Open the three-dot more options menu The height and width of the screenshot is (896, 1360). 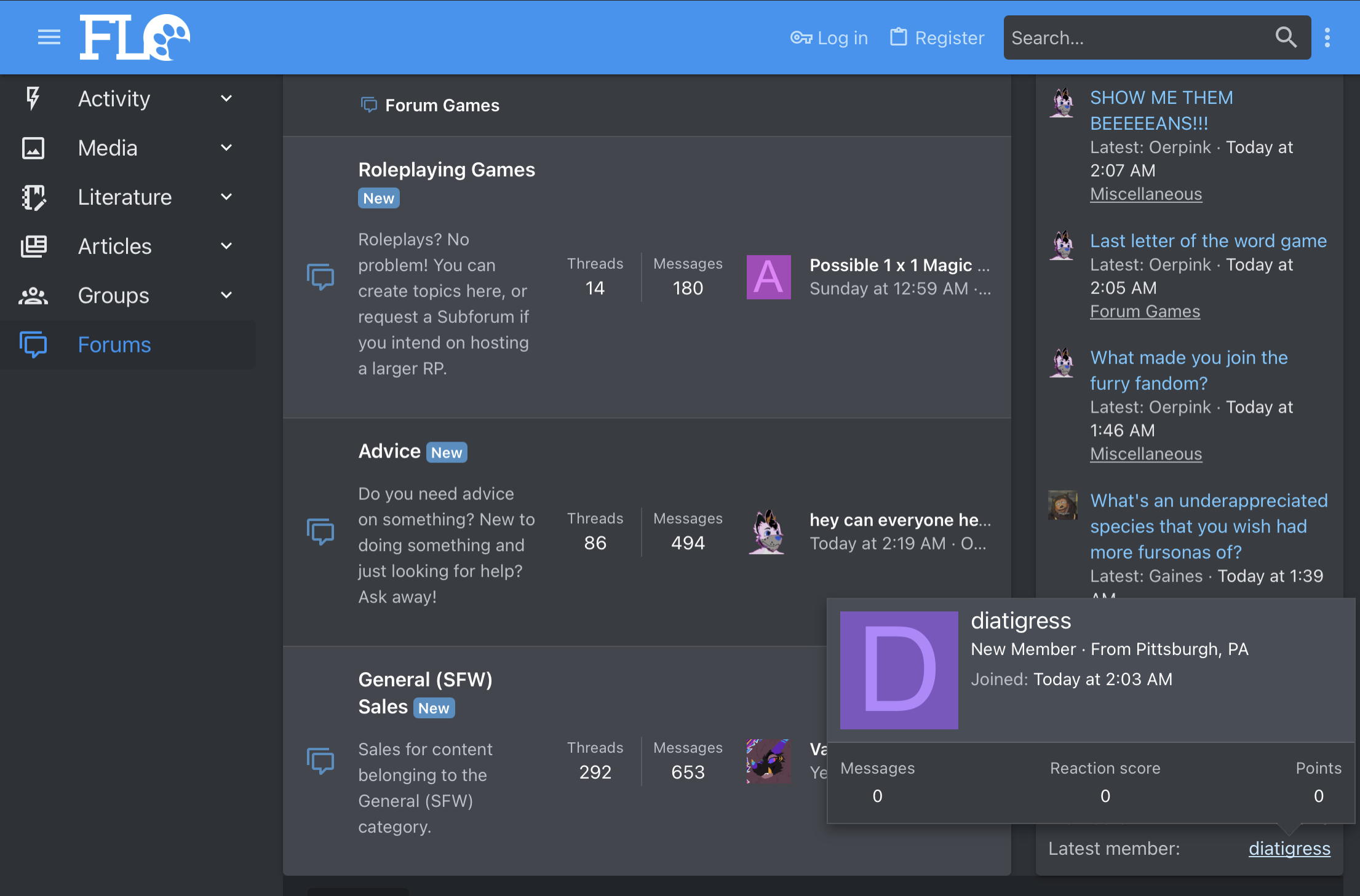[x=1327, y=38]
